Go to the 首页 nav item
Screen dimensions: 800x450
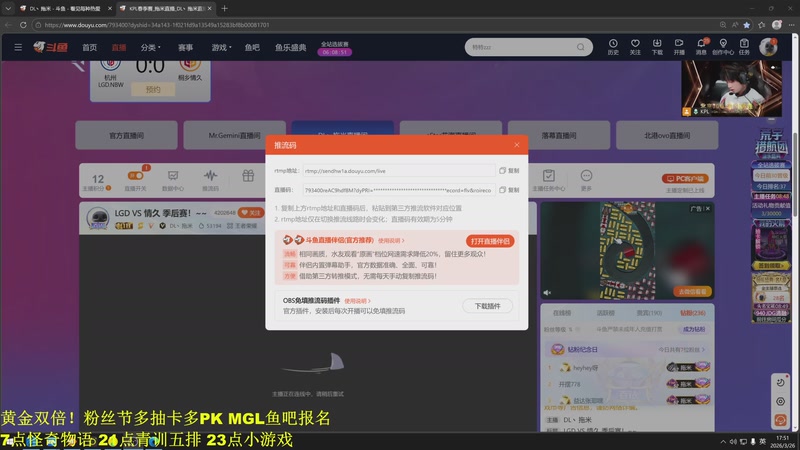pyautogui.click(x=89, y=47)
